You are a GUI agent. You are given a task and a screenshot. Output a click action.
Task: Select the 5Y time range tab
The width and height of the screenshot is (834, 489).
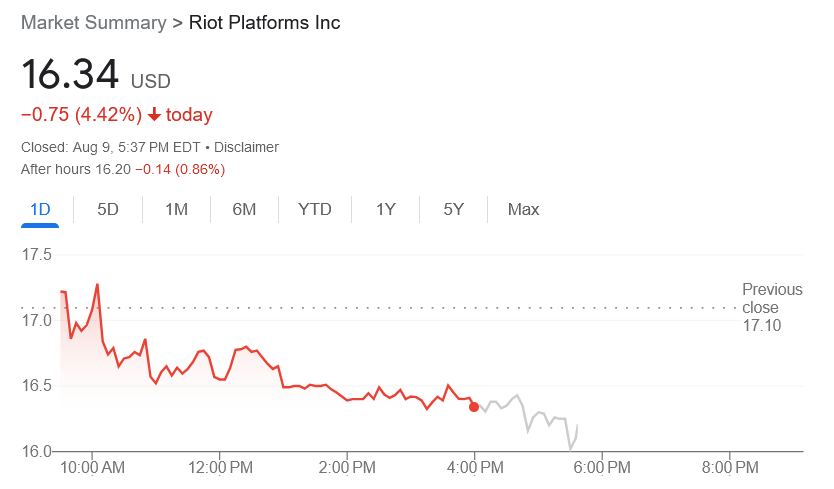point(454,209)
